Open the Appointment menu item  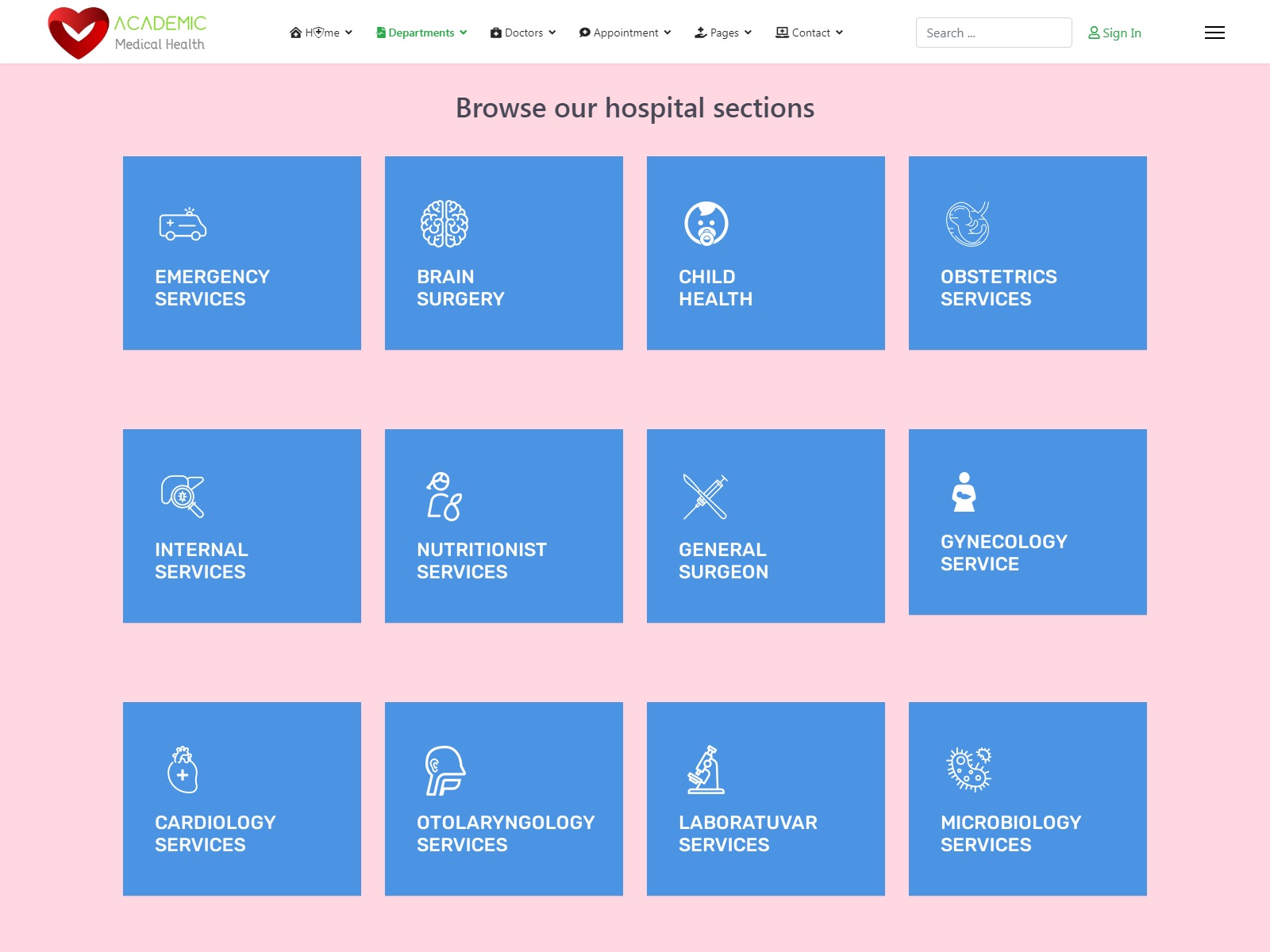click(625, 33)
